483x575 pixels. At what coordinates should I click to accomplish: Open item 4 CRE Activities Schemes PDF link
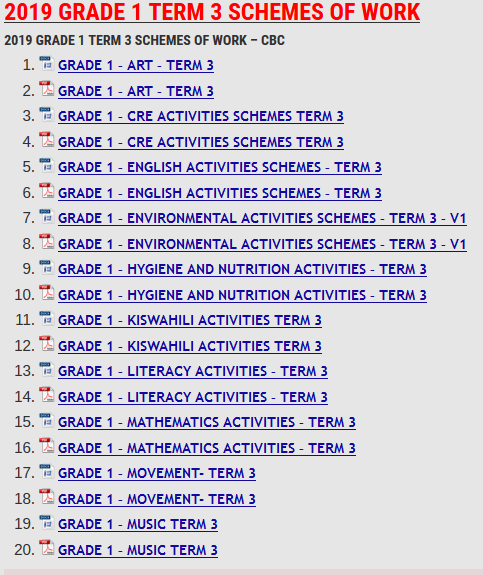tap(201, 142)
